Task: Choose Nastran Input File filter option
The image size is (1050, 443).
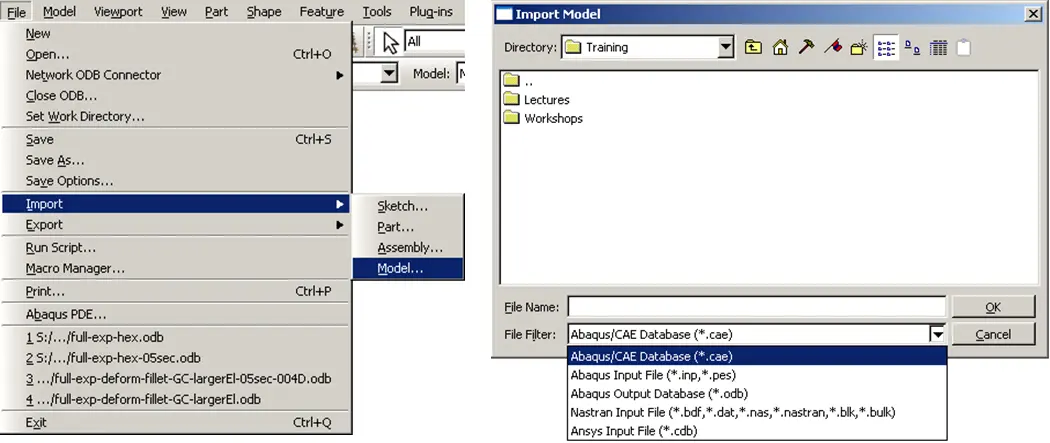Action: (x=757, y=412)
